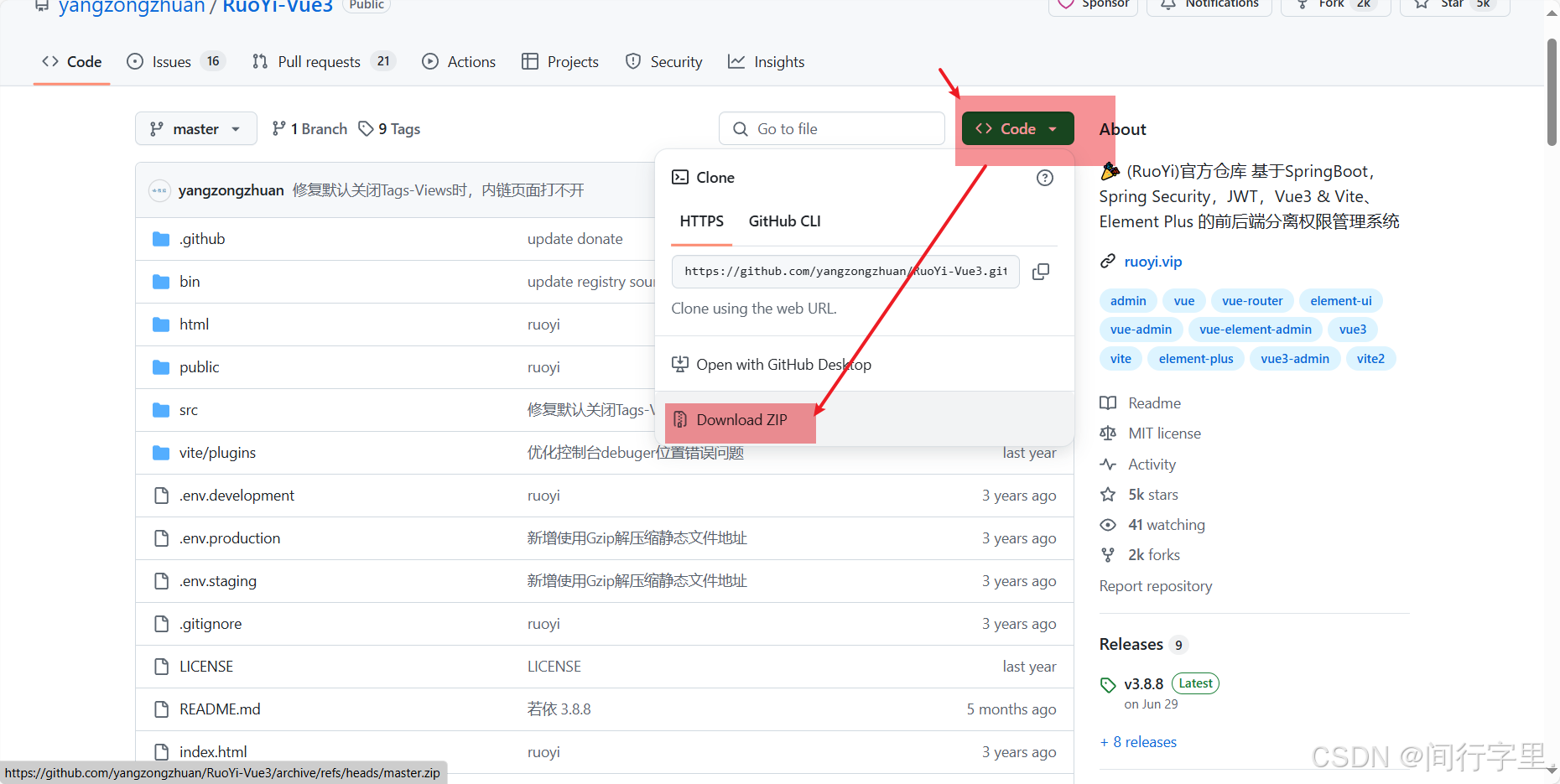
Task: Click the Activity pulse icon
Action: click(x=1108, y=465)
